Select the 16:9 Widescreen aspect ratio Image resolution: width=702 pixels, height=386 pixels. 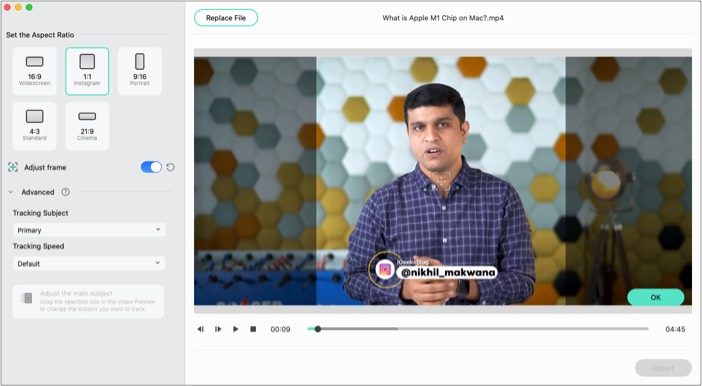[x=34, y=71]
